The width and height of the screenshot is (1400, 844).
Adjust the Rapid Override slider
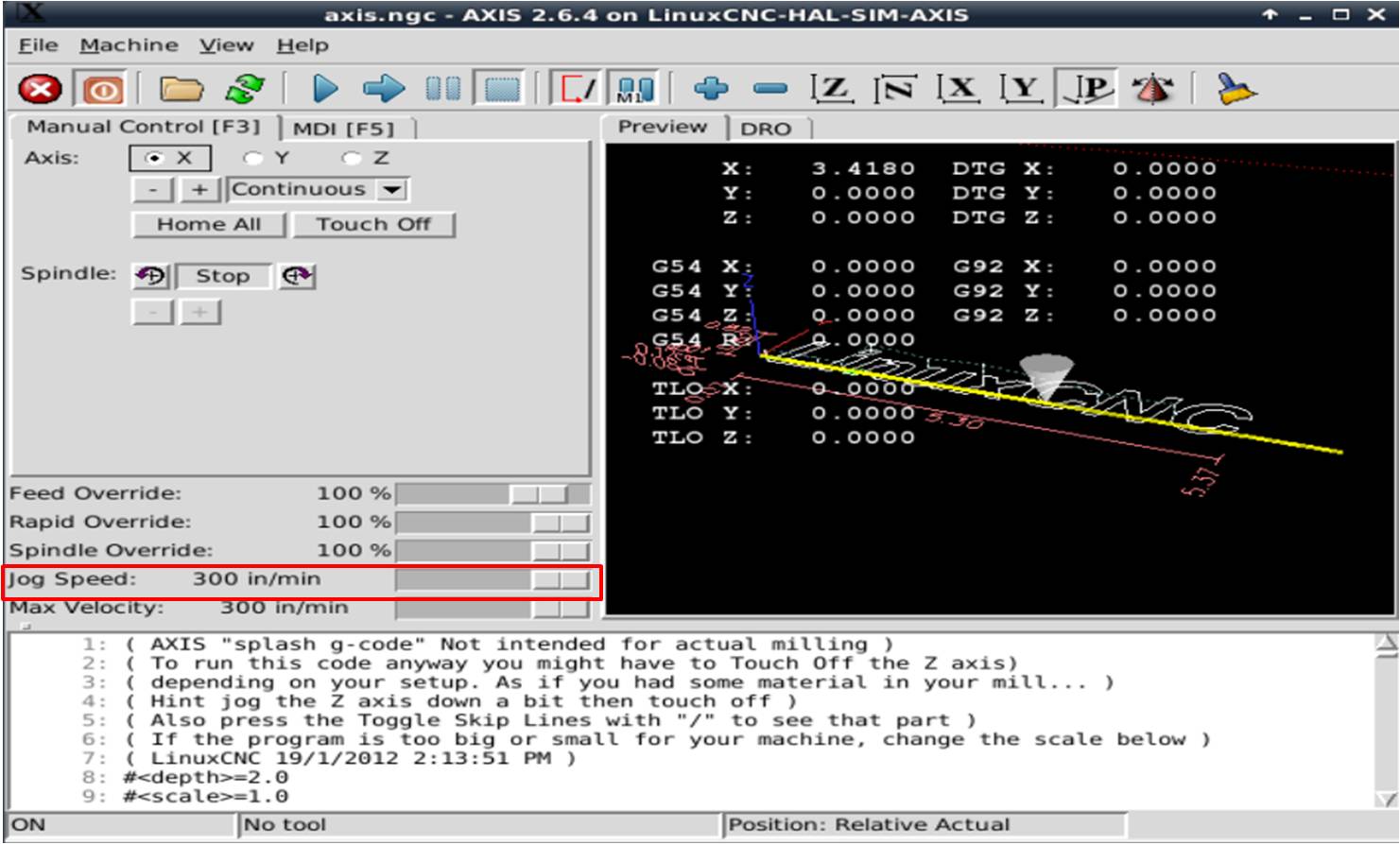[493, 523]
